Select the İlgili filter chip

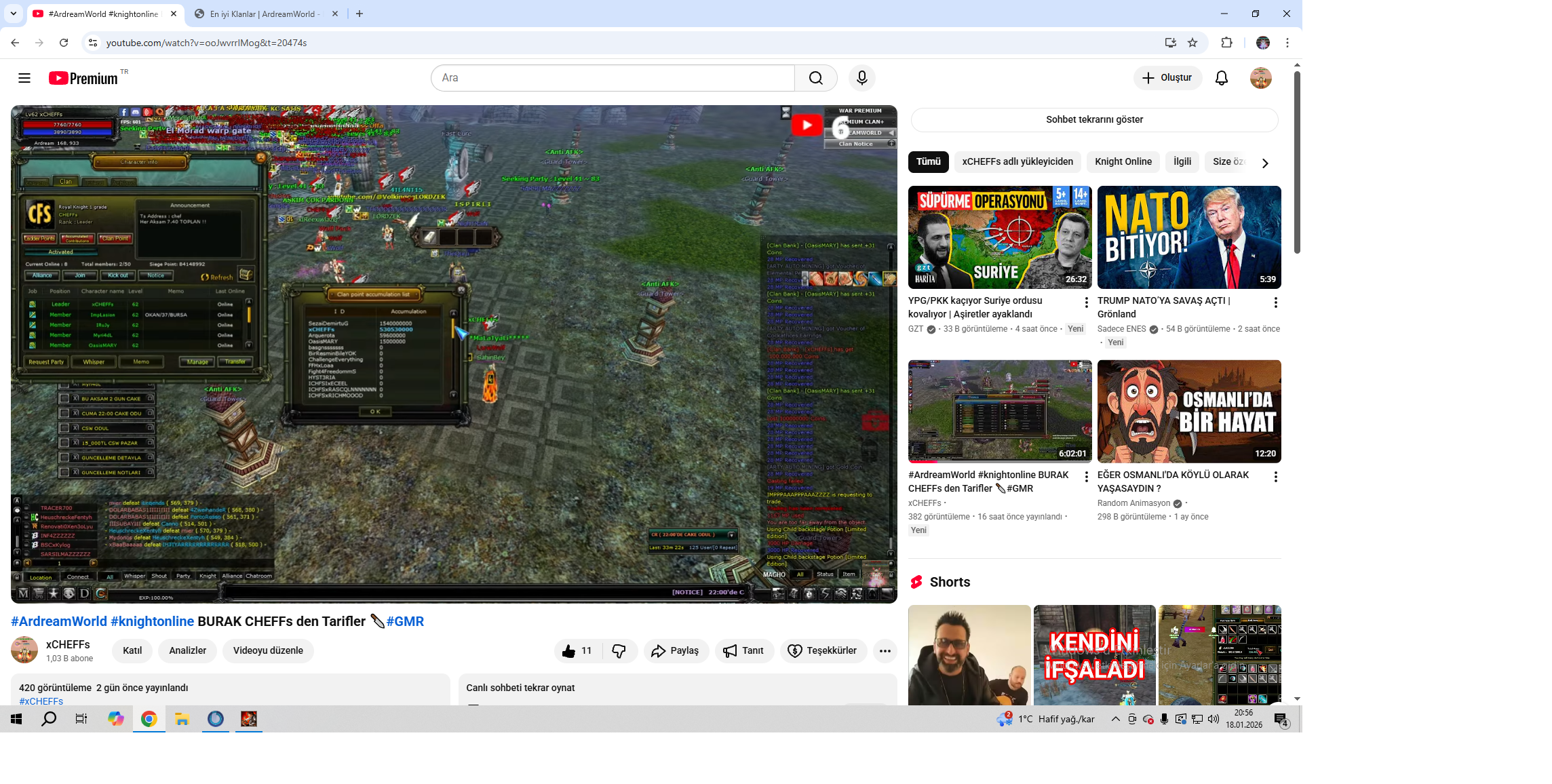pos(1182,161)
